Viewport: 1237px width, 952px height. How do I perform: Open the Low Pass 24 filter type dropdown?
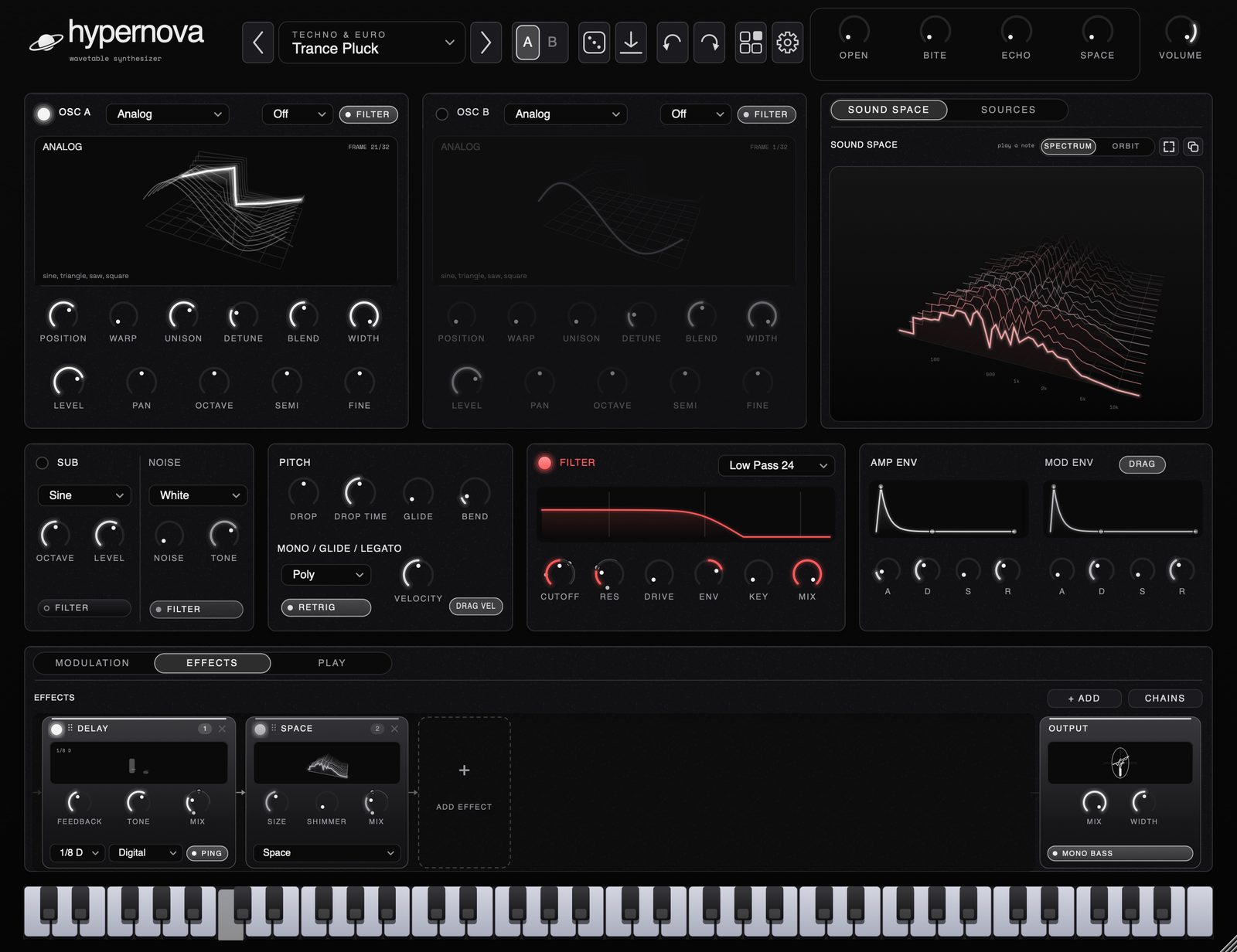pos(776,465)
